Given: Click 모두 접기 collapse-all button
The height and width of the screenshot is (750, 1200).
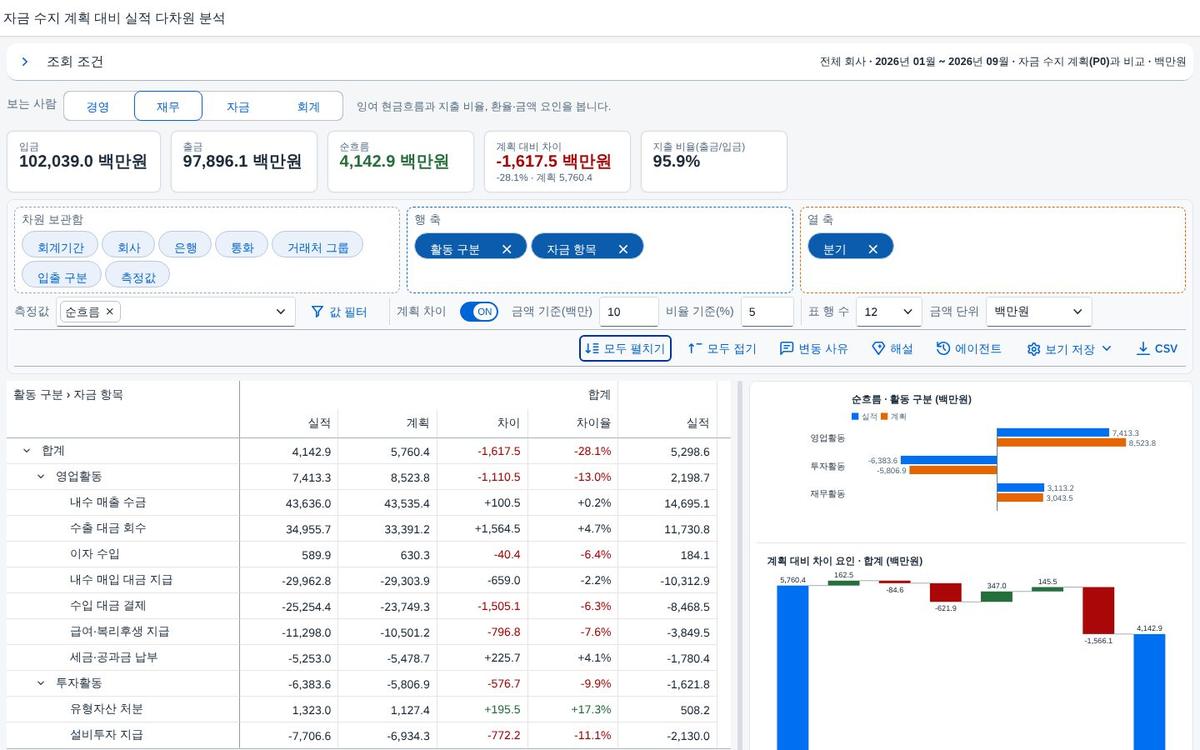Looking at the screenshot, I should pos(721,348).
